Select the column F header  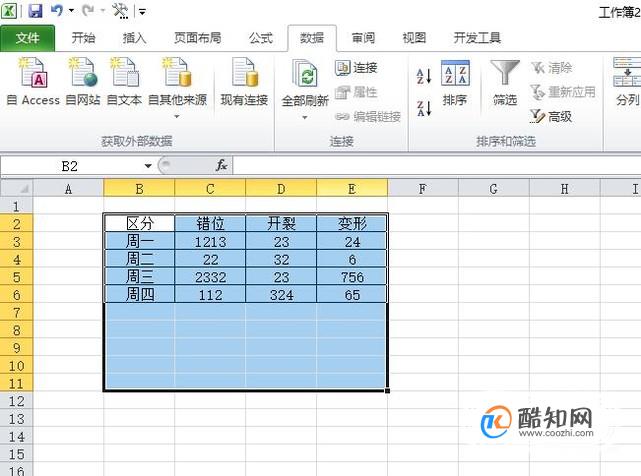click(x=423, y=189)
